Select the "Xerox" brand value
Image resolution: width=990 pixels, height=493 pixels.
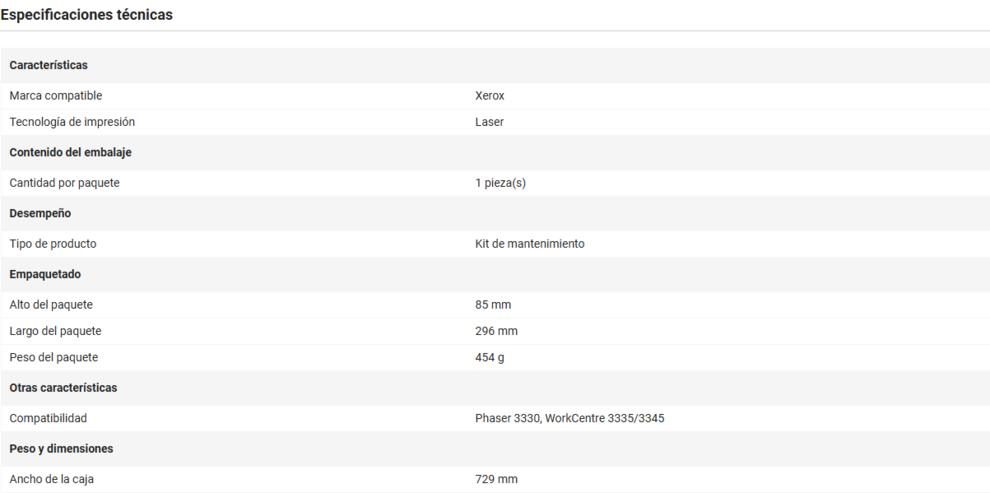(x=490, y=96)
